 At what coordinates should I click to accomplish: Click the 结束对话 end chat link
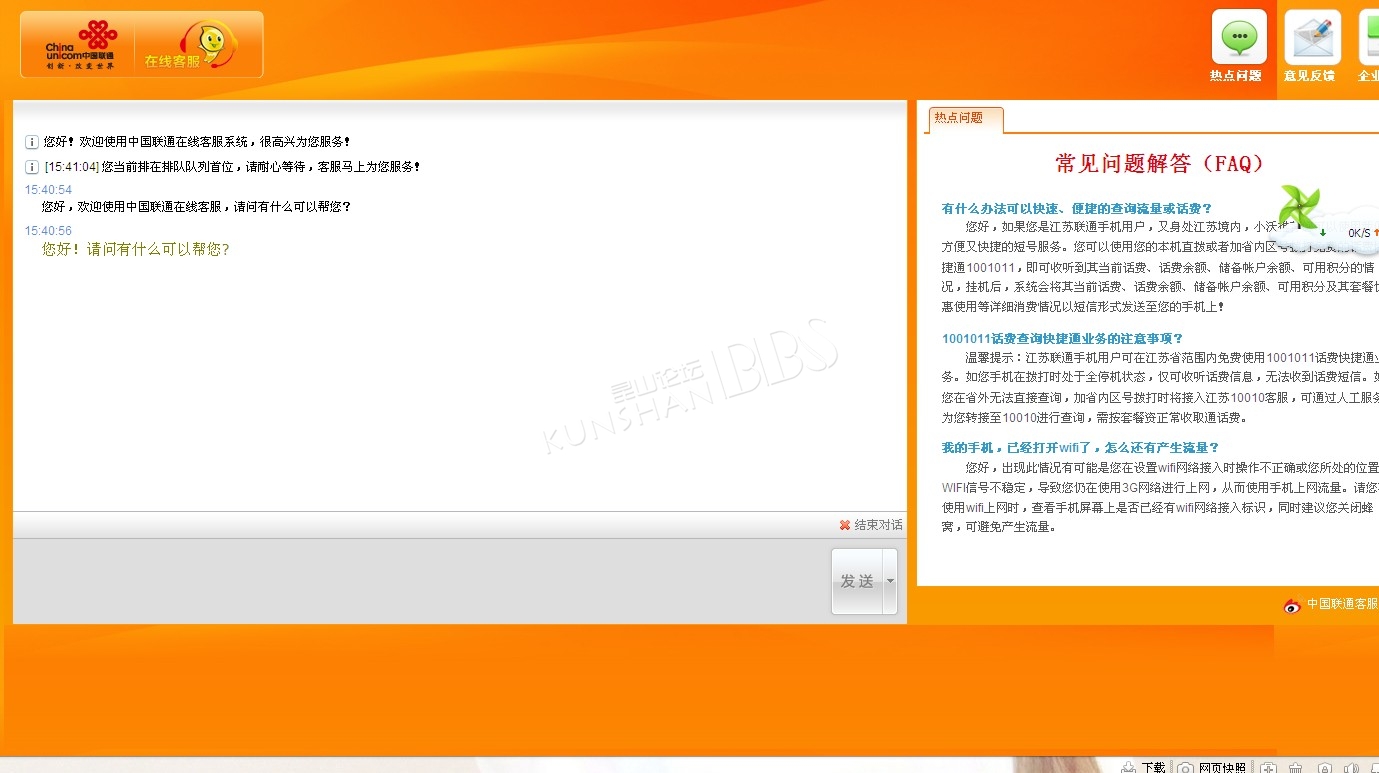[x=878, y=525]
